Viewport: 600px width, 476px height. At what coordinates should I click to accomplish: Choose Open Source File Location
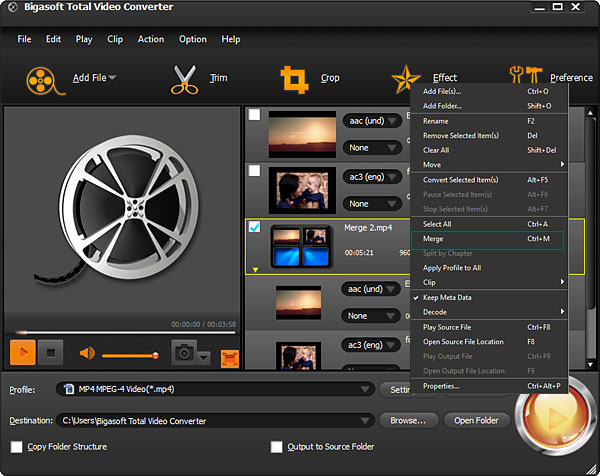(489, 342)
